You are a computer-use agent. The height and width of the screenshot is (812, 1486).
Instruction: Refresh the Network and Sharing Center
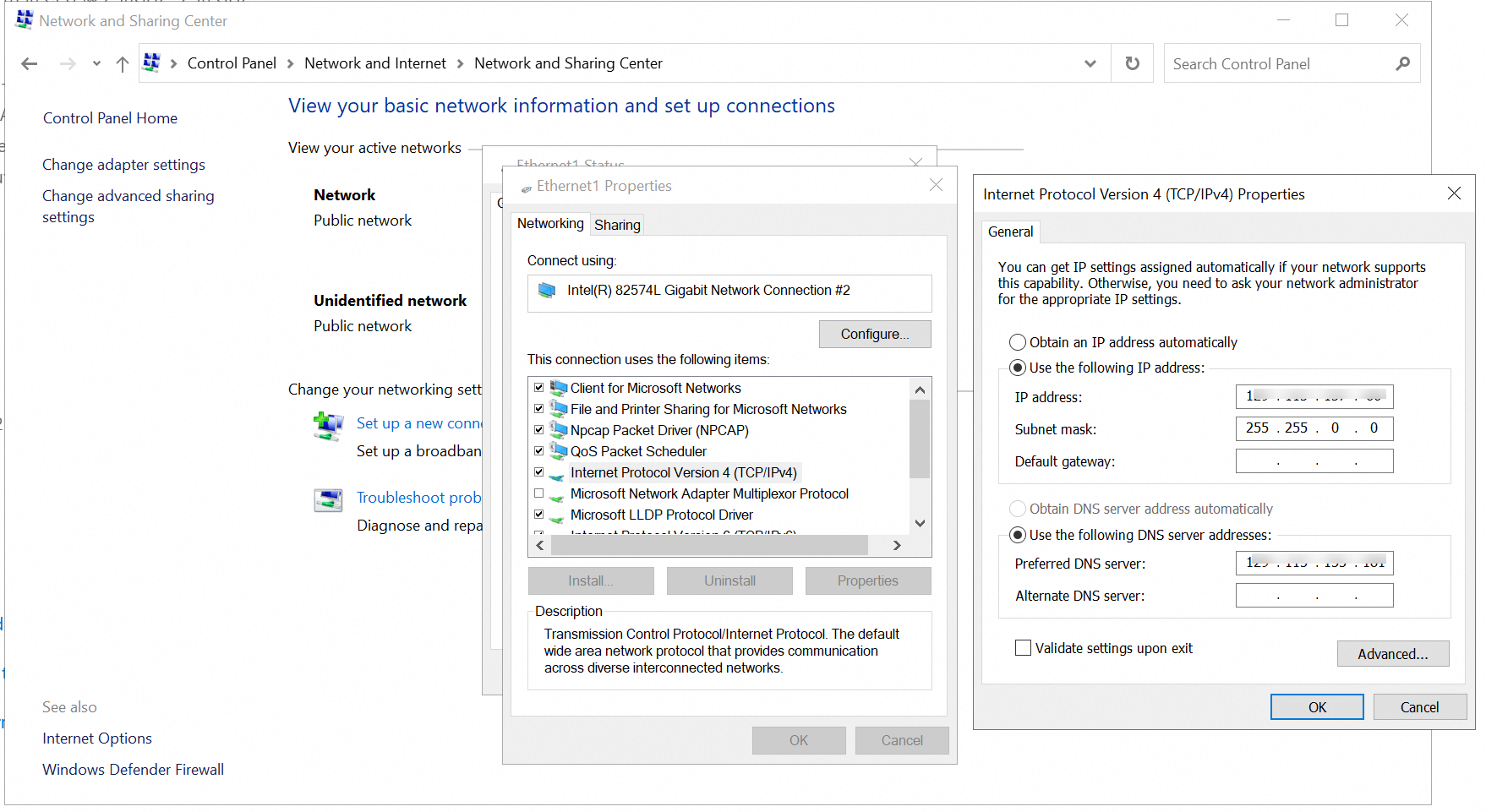[x=1133, y=63]
